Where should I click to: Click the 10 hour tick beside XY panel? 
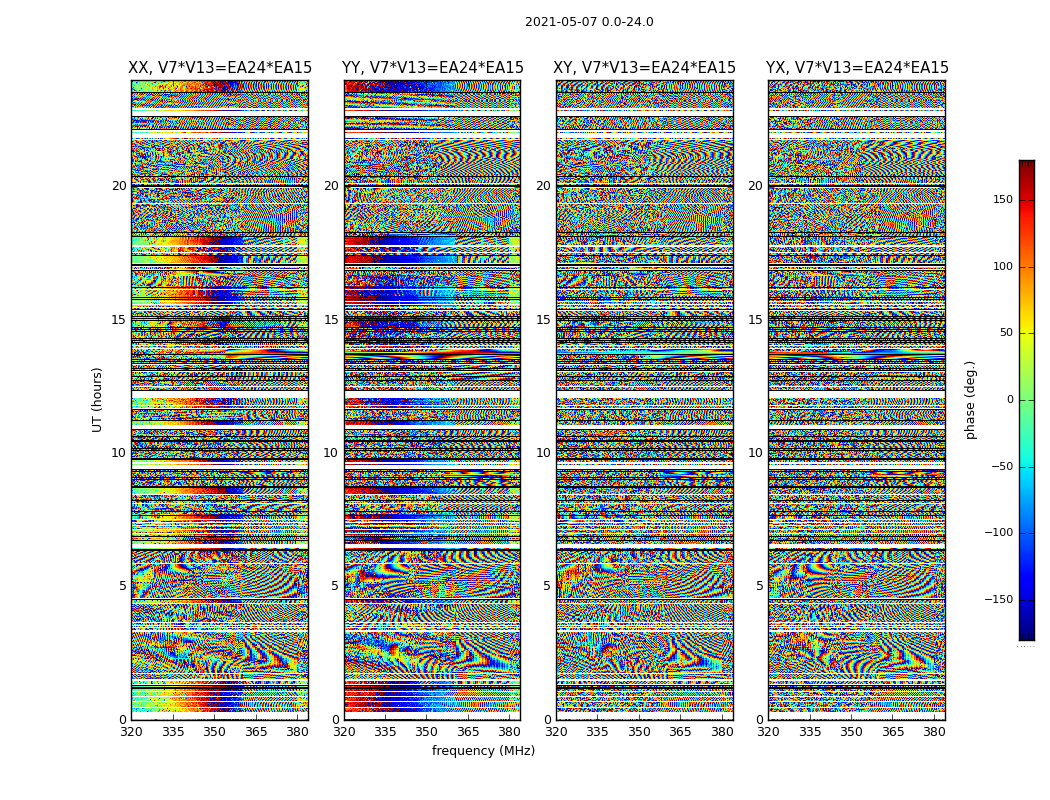coord(543,453)
